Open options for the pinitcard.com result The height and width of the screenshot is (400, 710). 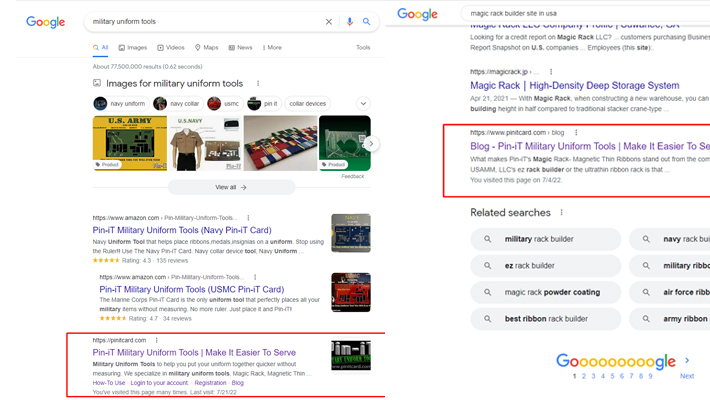[x=157, y=340]
